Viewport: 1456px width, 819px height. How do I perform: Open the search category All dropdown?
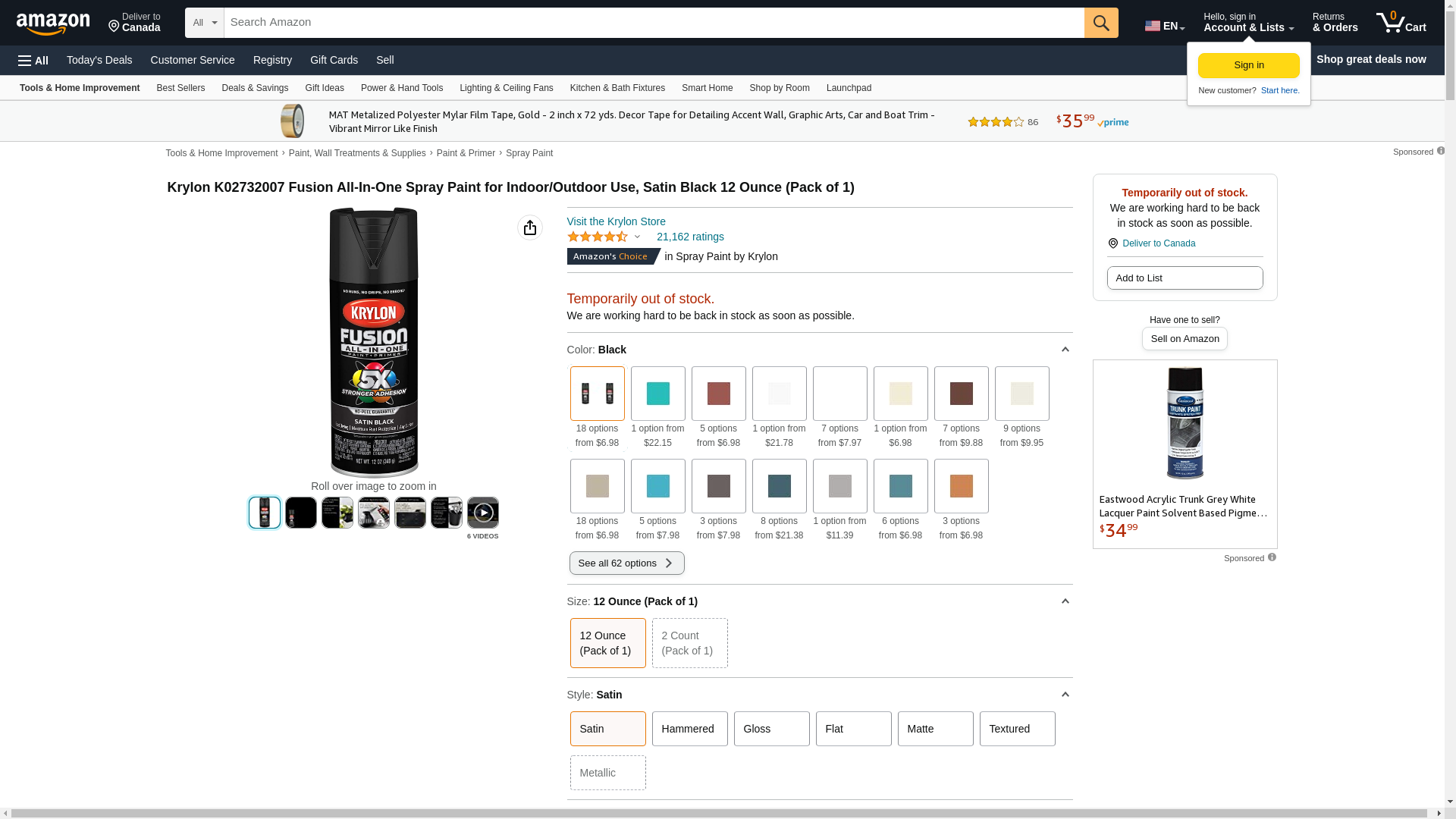point(204,23)
